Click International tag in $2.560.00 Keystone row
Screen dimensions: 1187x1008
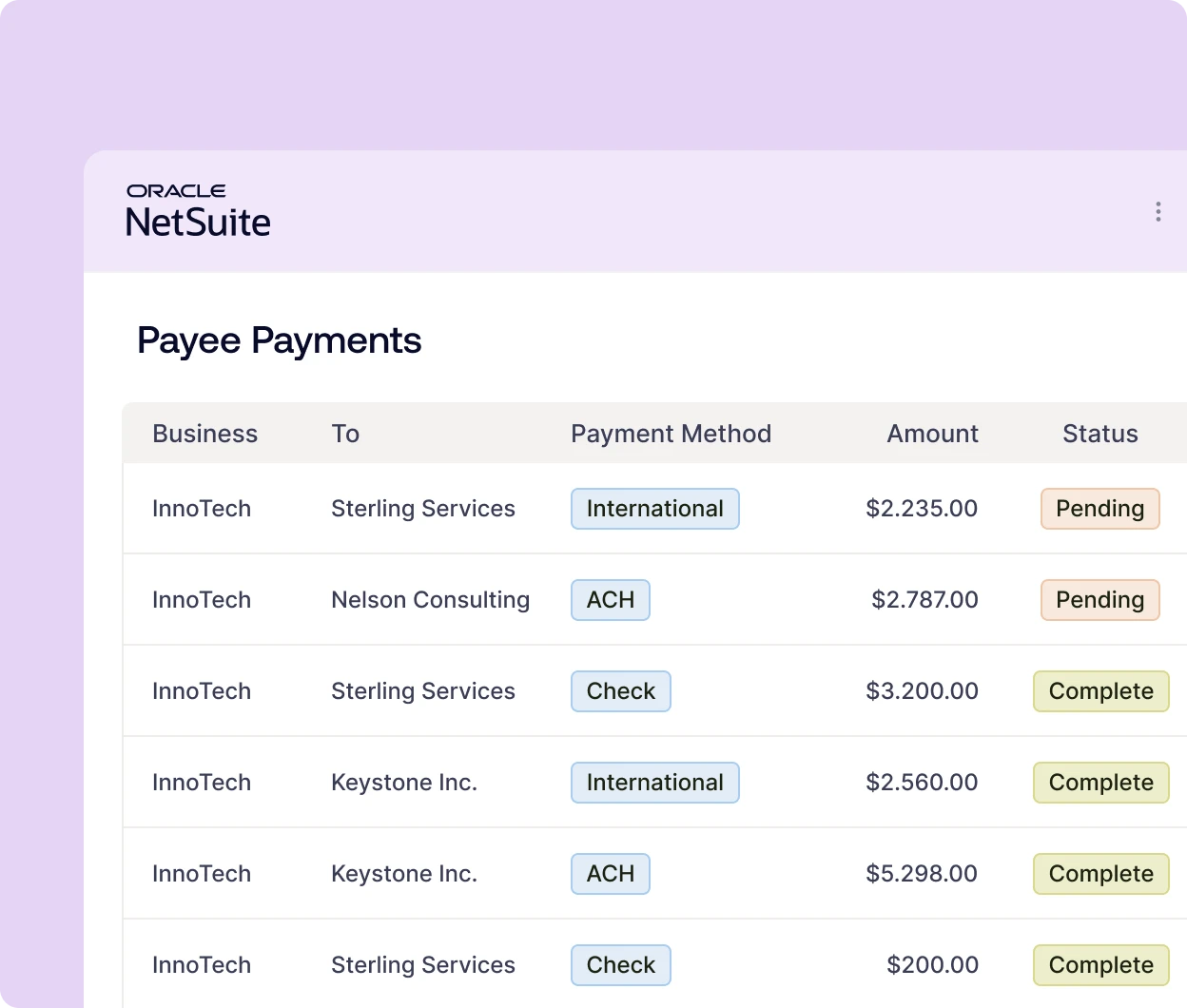[x=654, y=783]
